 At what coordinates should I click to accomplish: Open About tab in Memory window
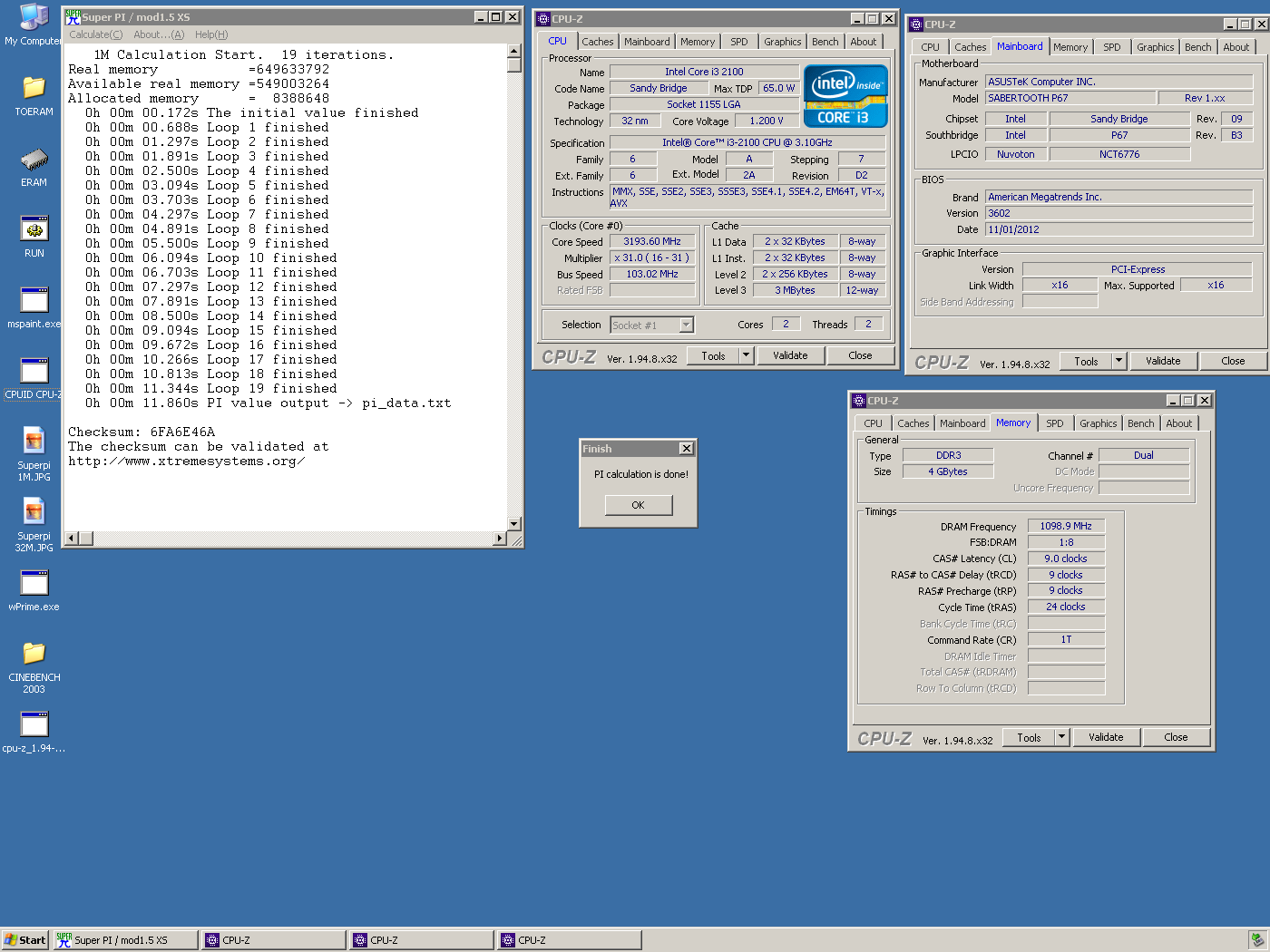(1179, 423)
